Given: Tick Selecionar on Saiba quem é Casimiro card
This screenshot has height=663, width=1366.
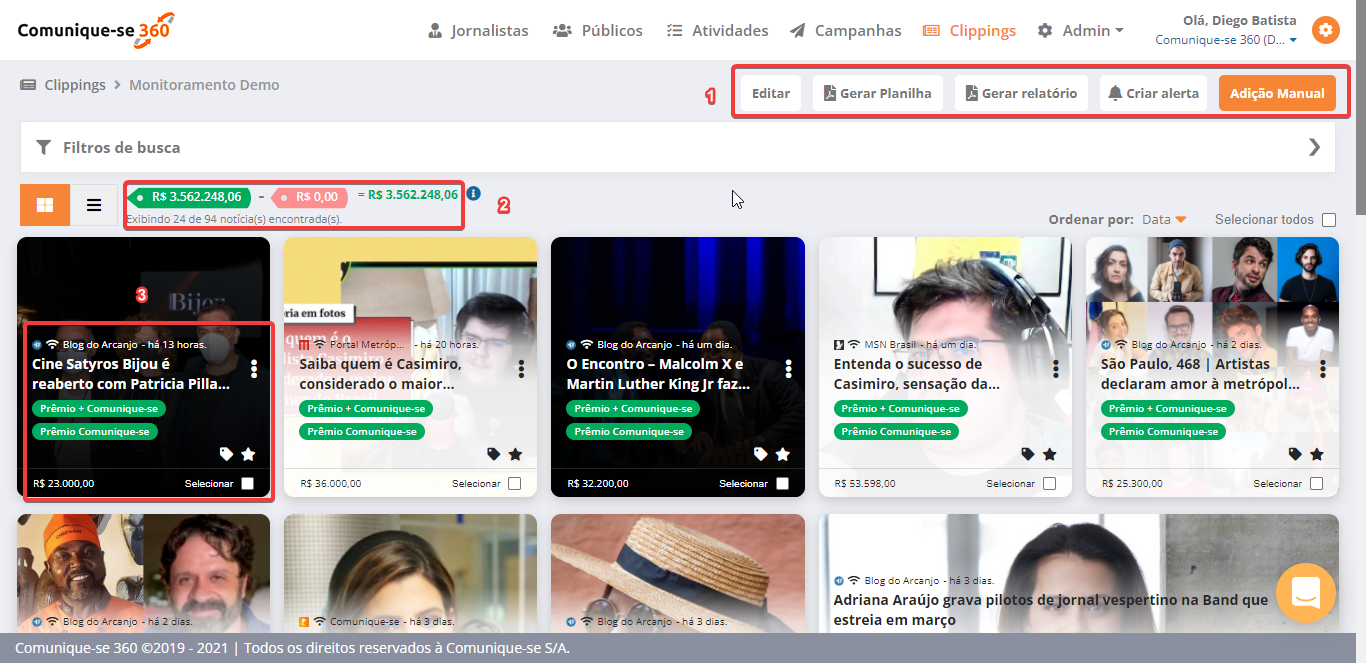Looking at the screenshot, I should pyautogui.click(x=515, y=484).
